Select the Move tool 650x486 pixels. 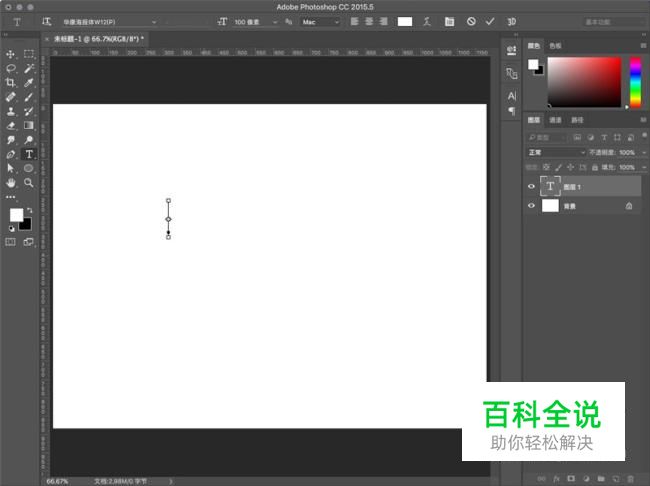(11, 54)
